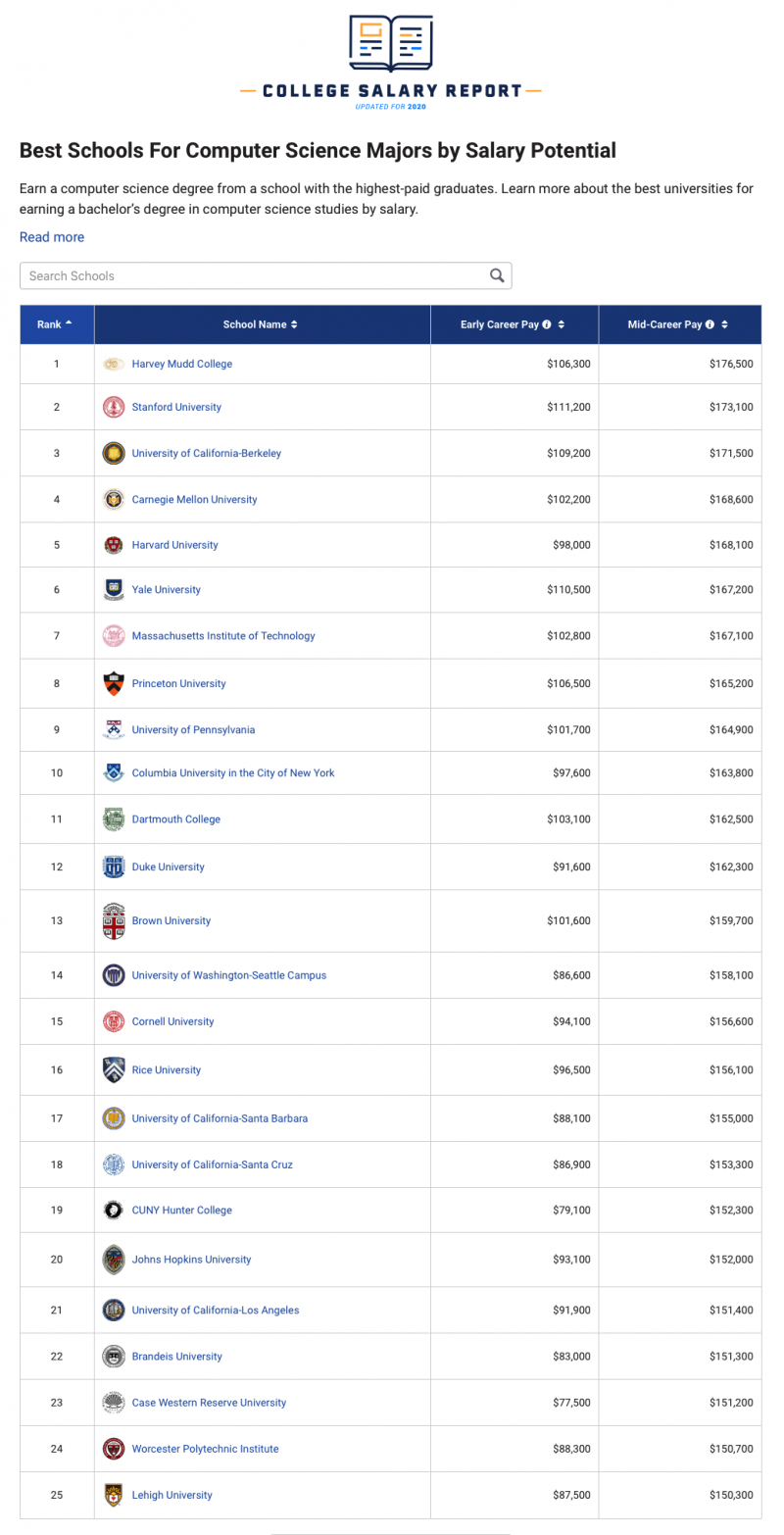Click the Search Schools input field

(255, 275)
